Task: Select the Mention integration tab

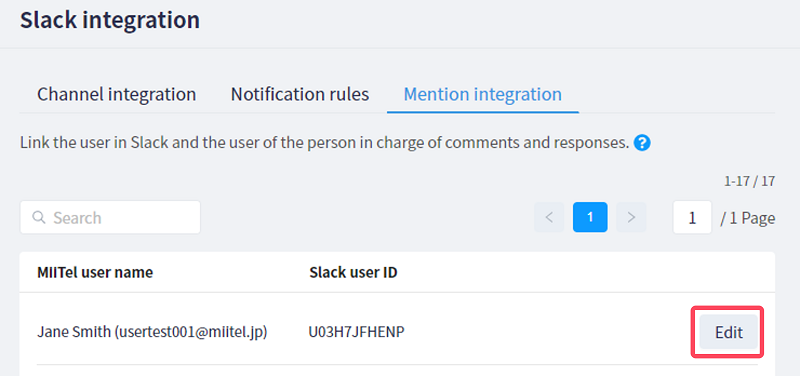Action: (483, 94)
